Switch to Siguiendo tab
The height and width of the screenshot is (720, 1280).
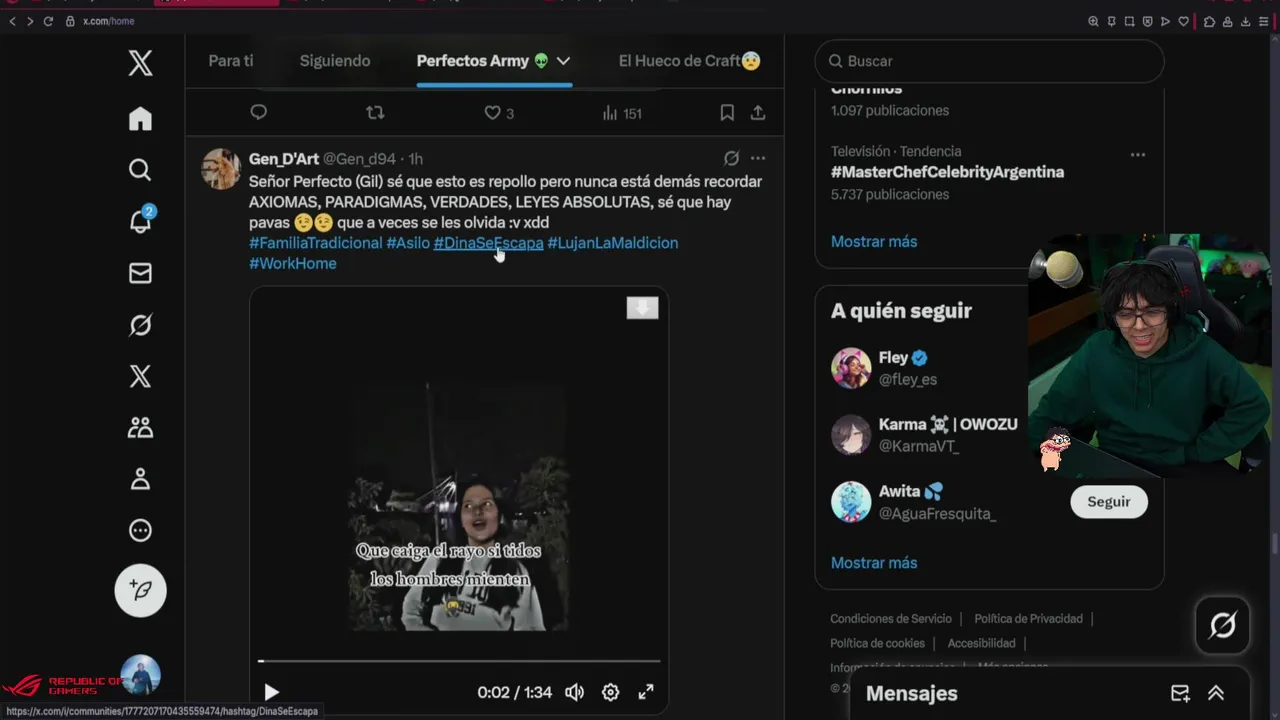[x=335, y=61]
